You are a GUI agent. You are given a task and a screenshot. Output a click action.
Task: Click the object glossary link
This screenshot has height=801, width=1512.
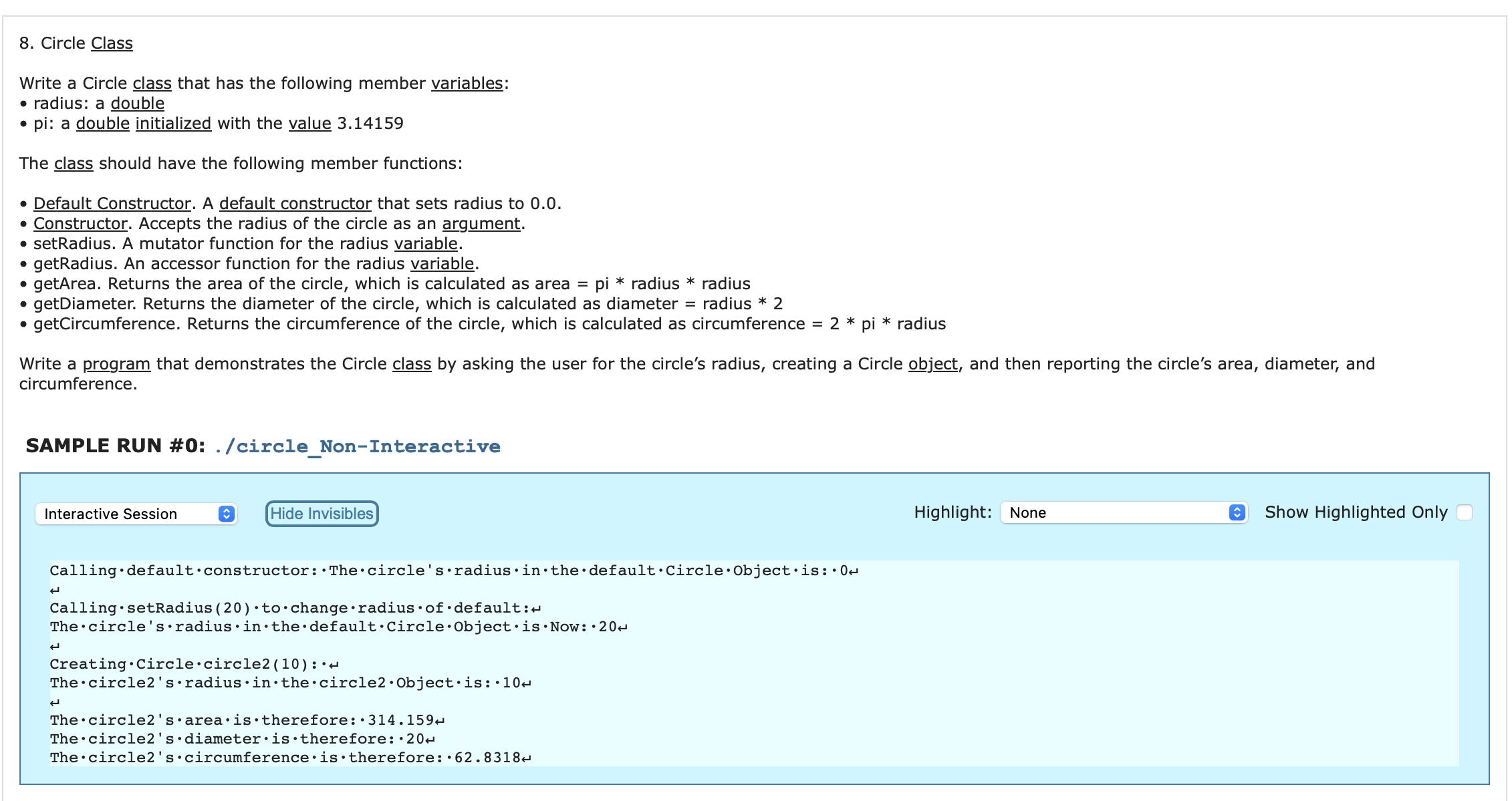[934, 363]
